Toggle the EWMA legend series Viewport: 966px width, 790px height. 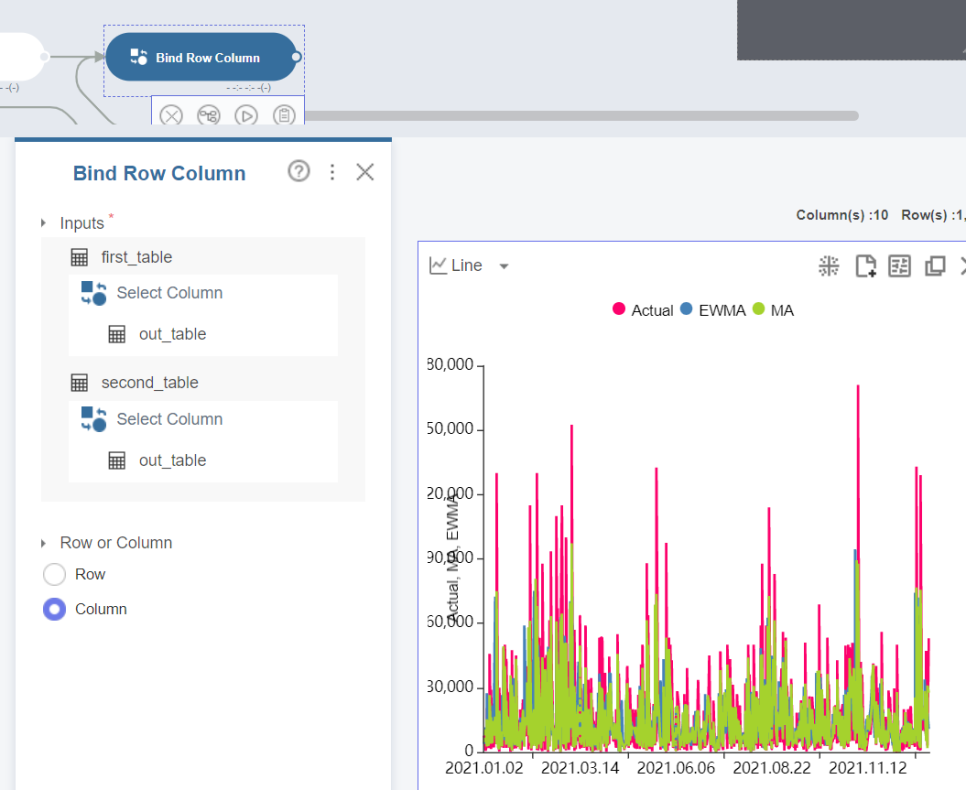[x=713, y=310]
